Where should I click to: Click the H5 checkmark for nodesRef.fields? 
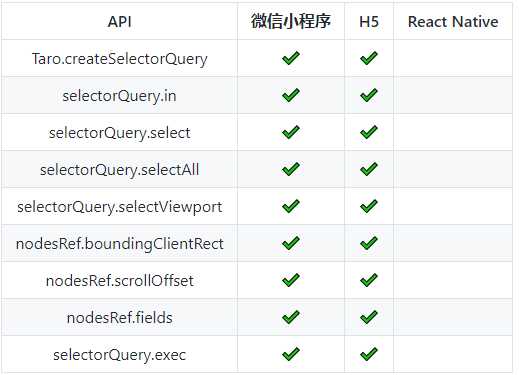pyautogui.click(x=369, y=317)
